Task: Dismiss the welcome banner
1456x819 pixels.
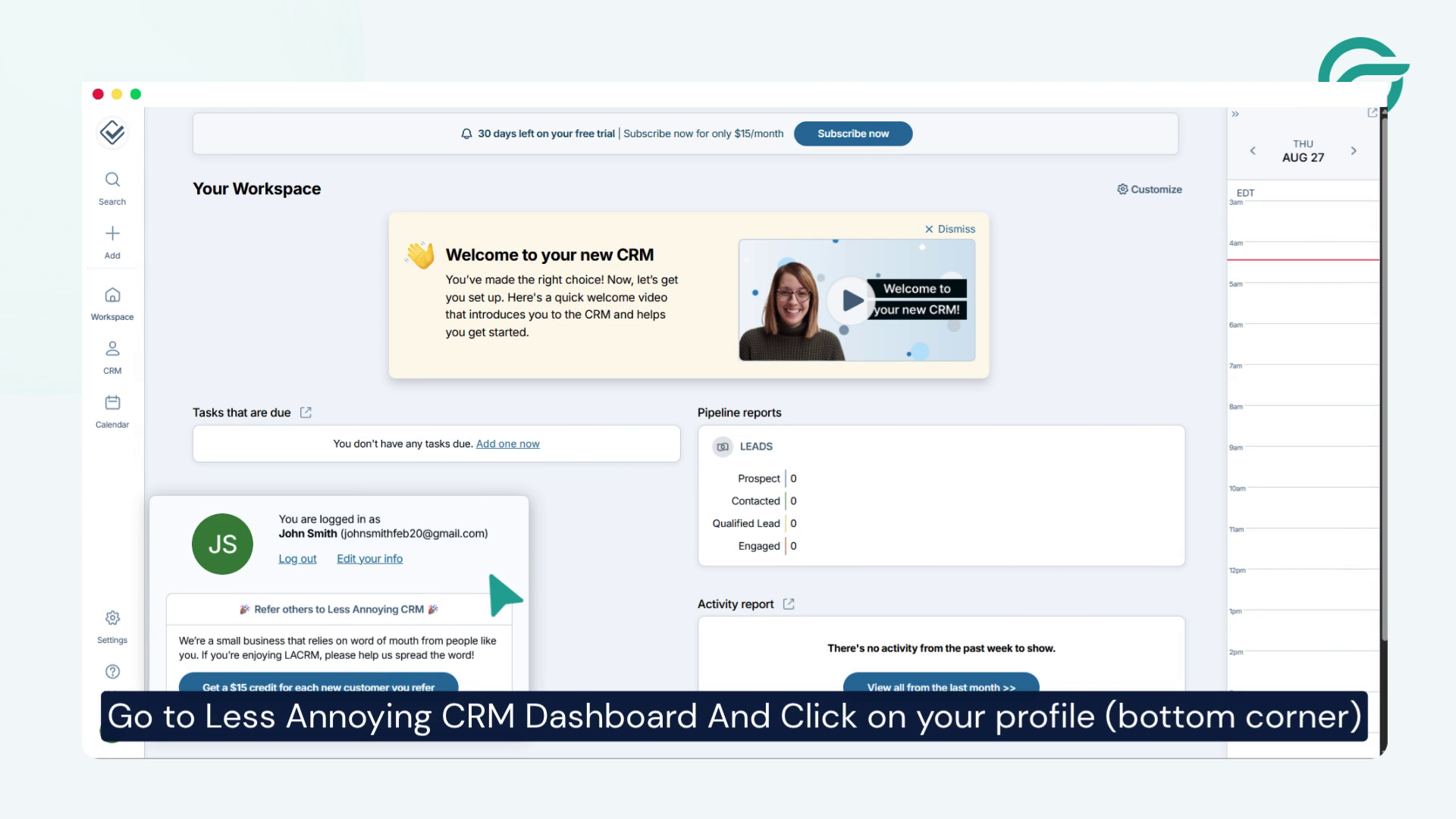Action: coord(949,229)
